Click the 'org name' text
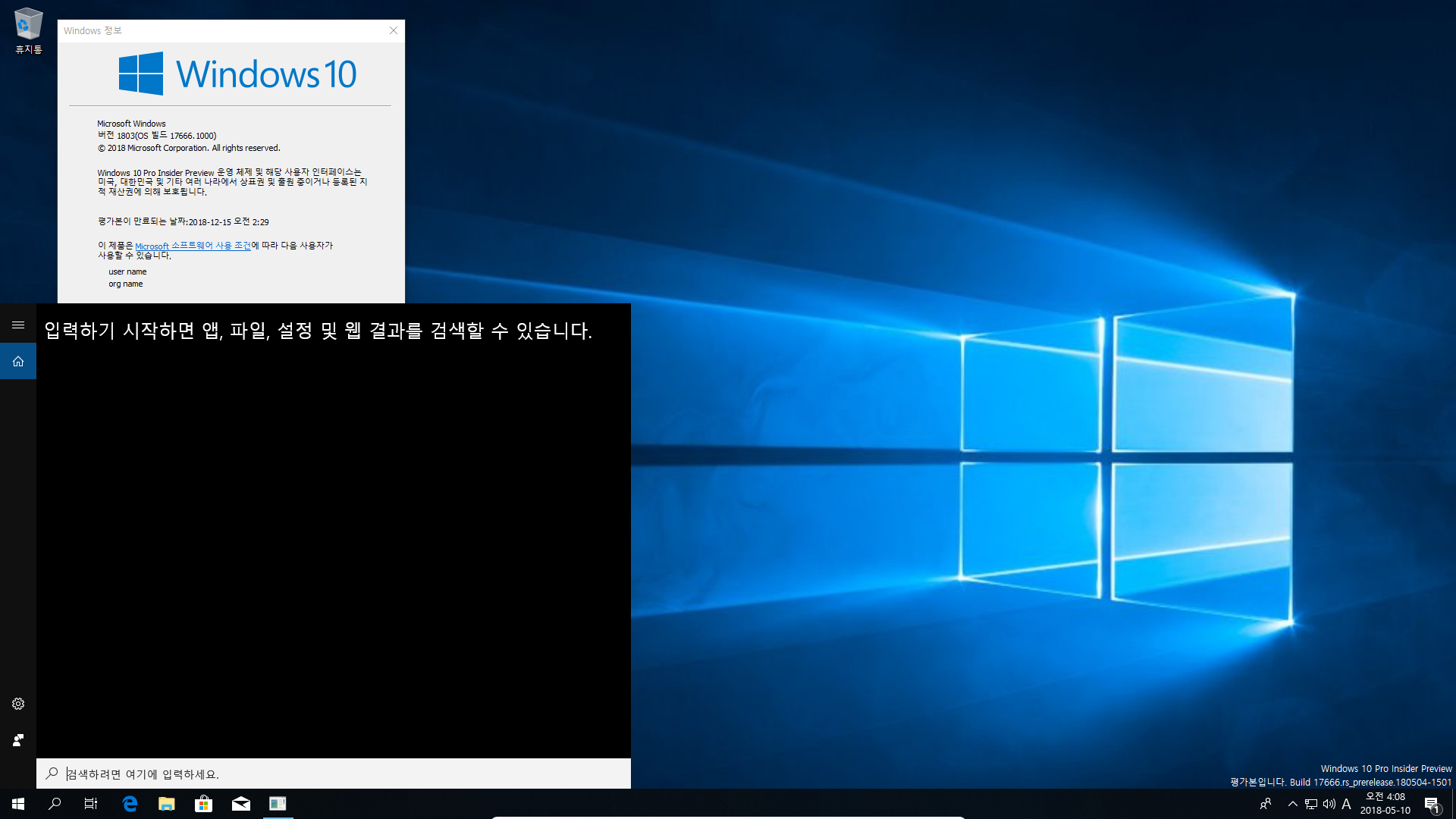This screenshot has width=1456, height=819. pyautogui.click(x=125, y=284)
